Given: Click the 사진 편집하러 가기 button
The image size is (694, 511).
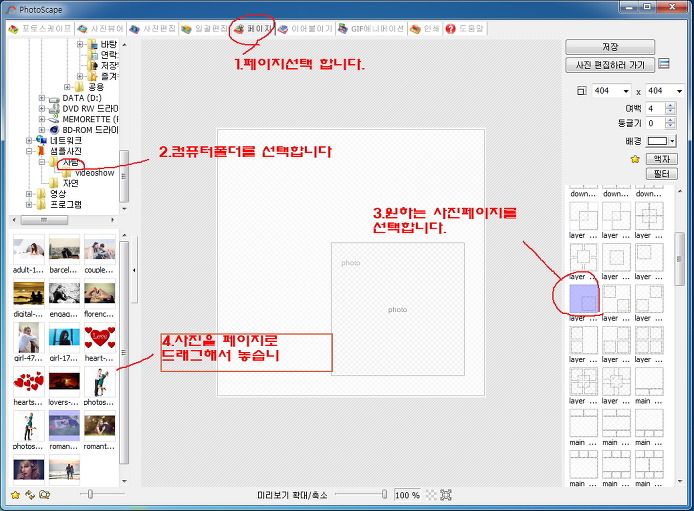Looking at the screenshot, I should (x=610, y=65).
